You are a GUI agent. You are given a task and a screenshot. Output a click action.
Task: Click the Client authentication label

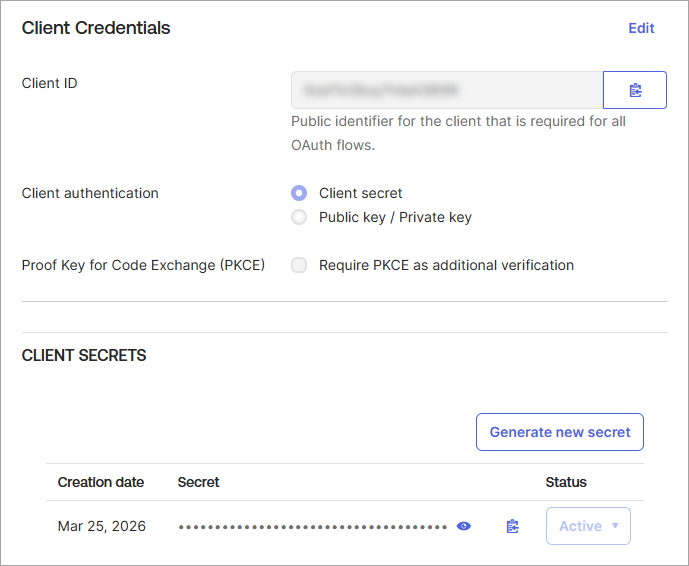(x=90, y=193)
